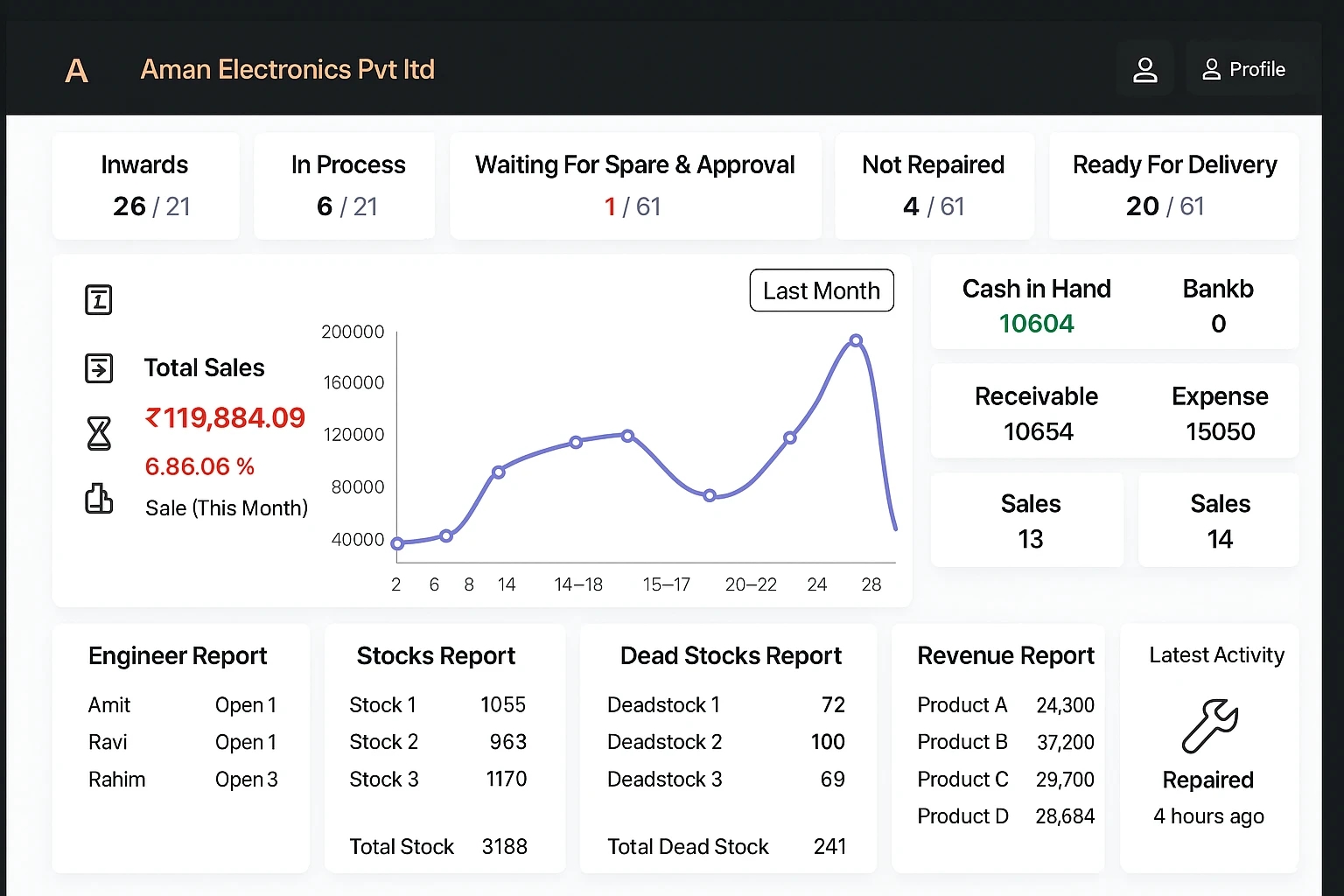The image size is (1344, 896).
Task: Select the Last Month filter button
Action: pyautogui.click(x=822, y=290)
